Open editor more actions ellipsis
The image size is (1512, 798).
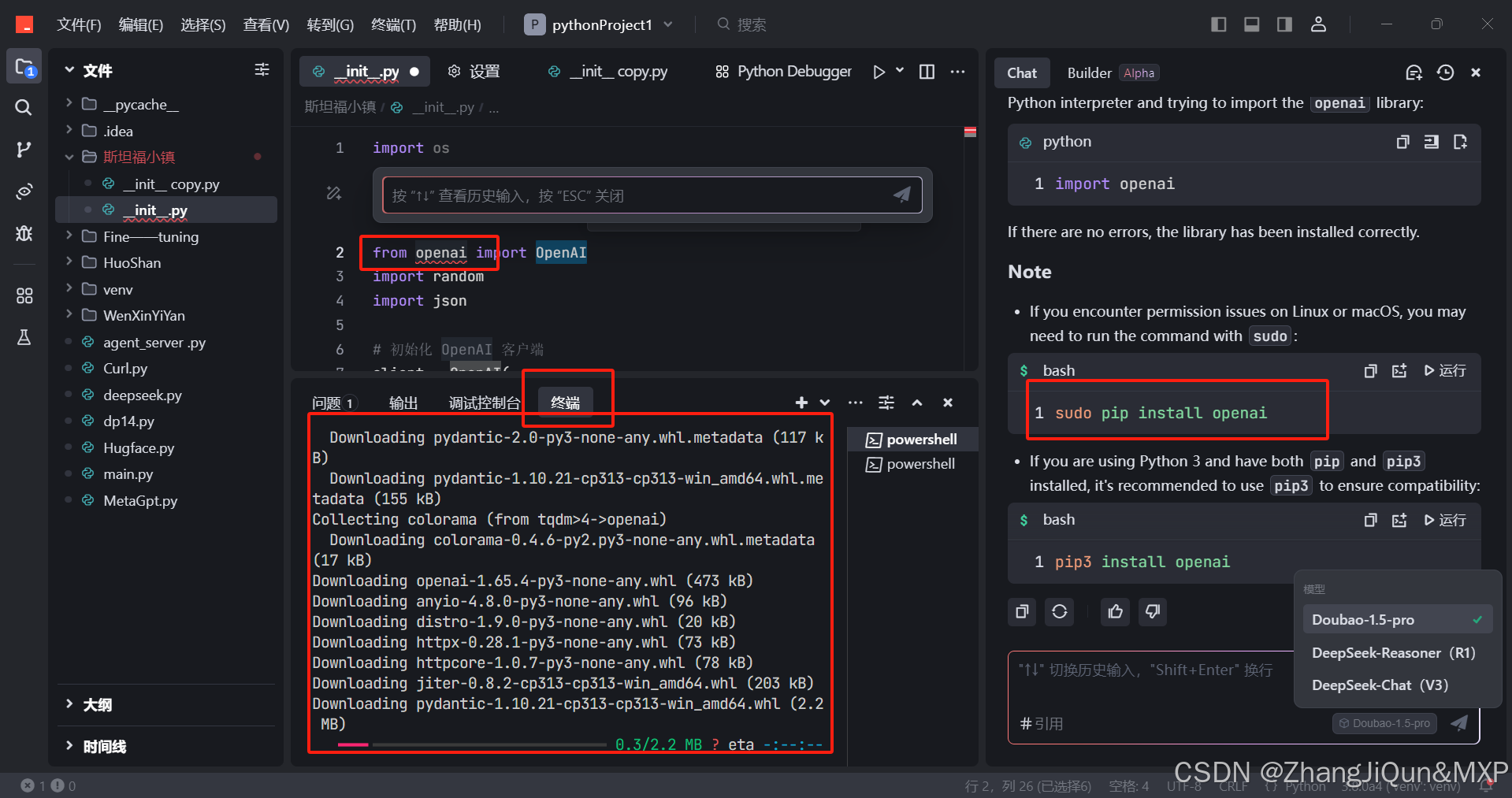click(x=957, y=72)
